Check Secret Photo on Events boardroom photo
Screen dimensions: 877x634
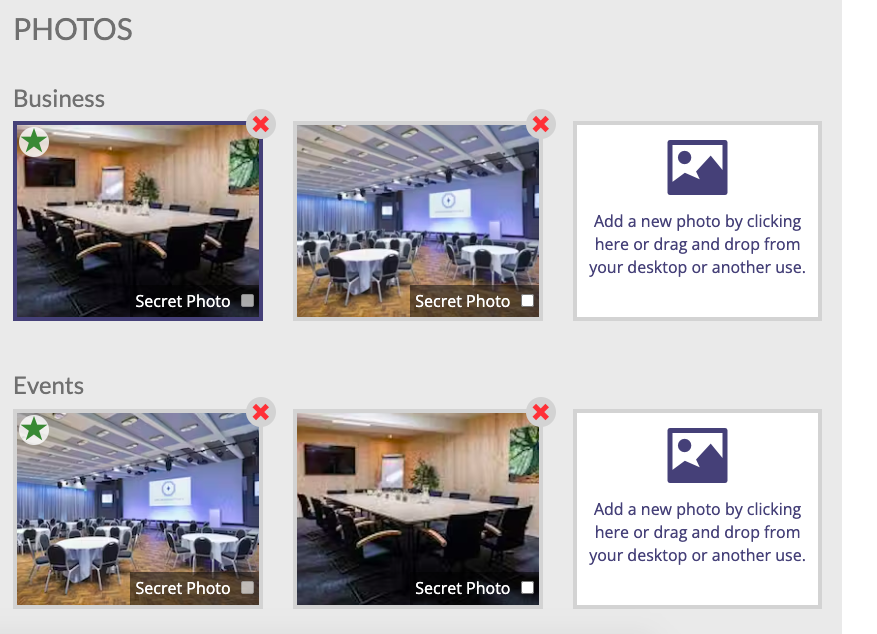point(527,588)
